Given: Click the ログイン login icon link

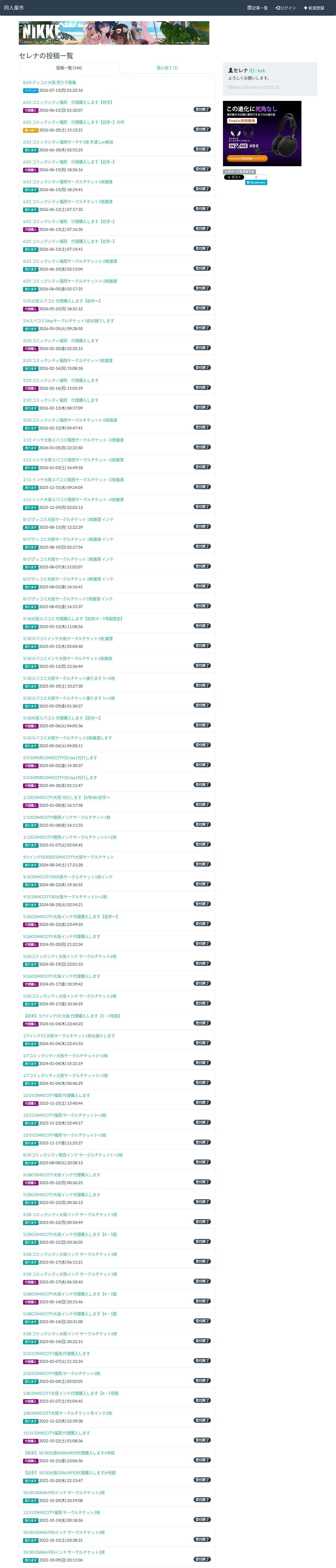Looking at the screenshot, I should [285, 8].
